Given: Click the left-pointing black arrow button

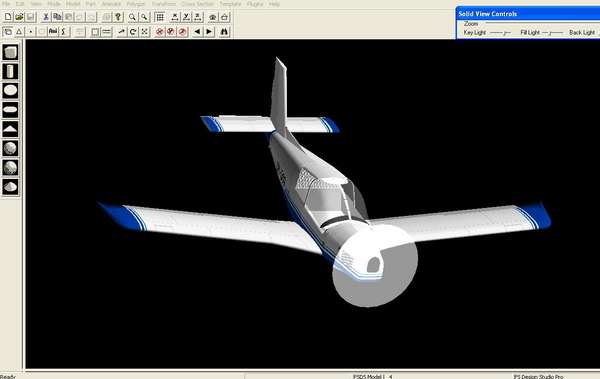Looking at the screenshot, I should (x=197, y=32).
